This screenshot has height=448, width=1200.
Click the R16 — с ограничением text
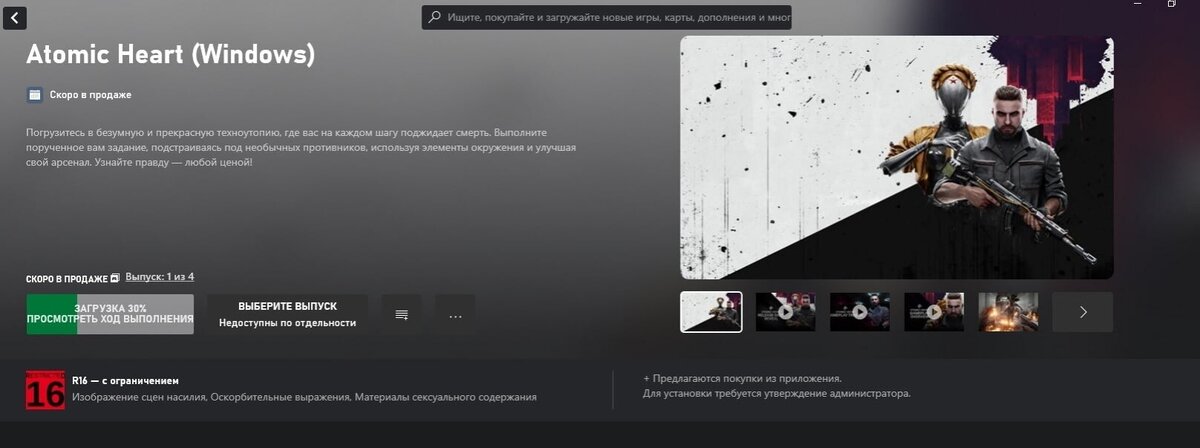click(125, 381)
